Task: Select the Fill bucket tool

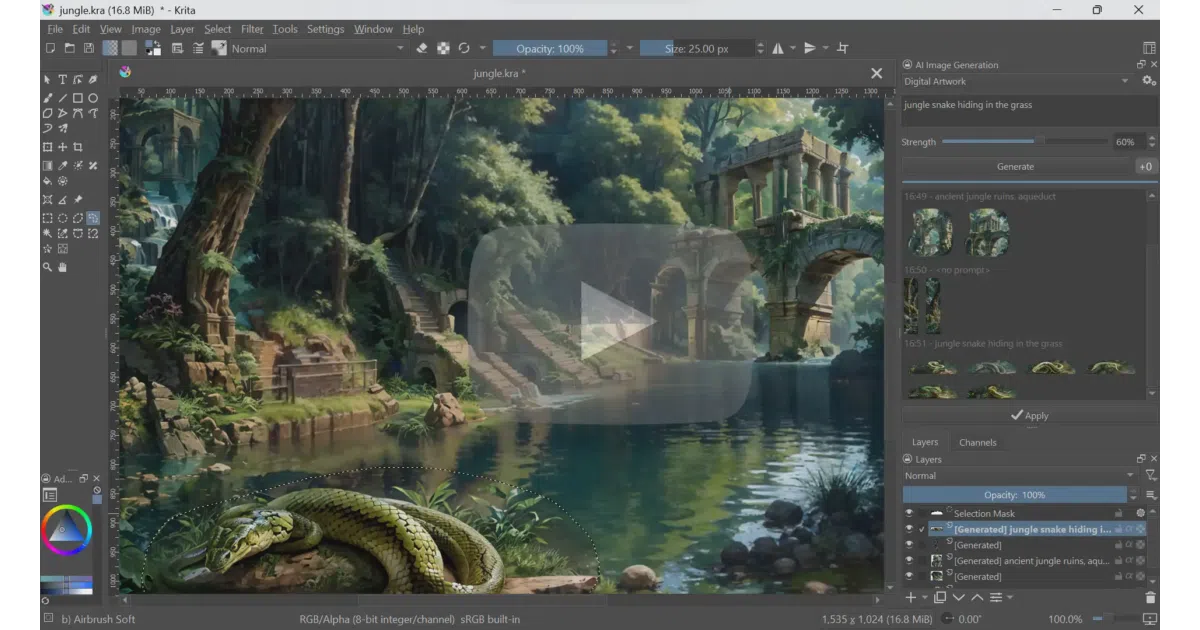Action: 47,181
